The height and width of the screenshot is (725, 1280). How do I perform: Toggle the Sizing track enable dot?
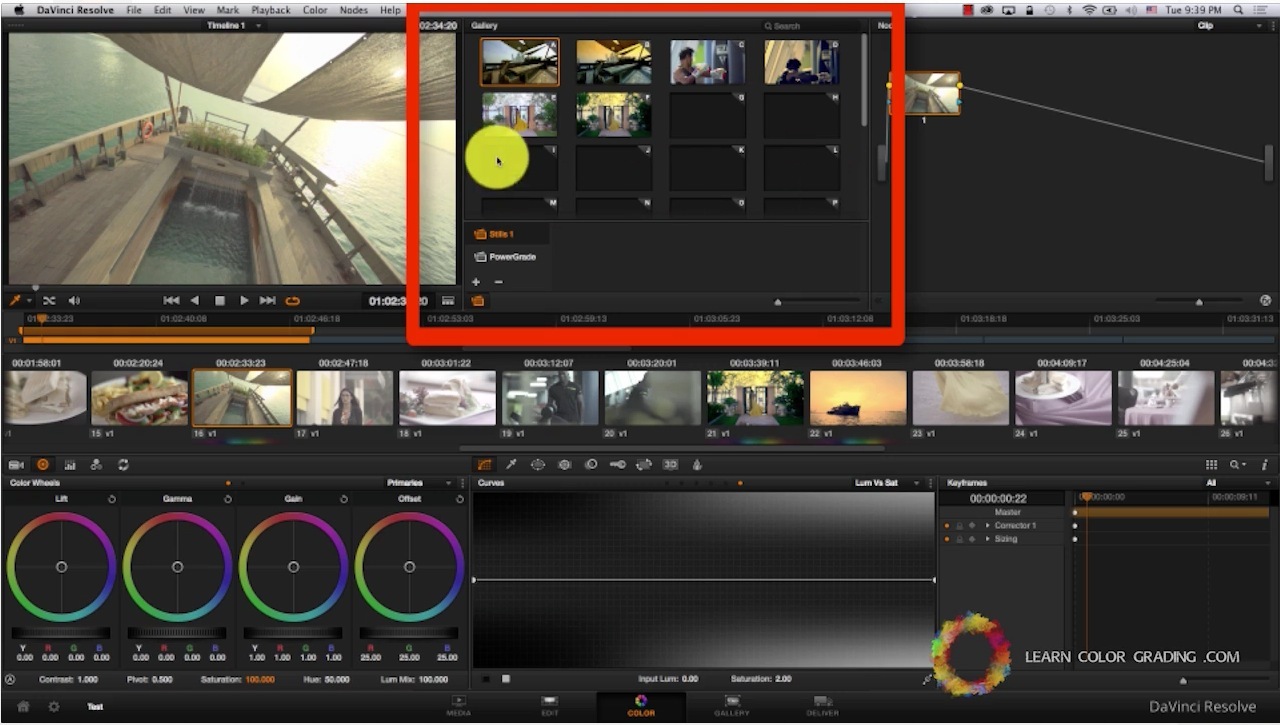click(946, 539)
